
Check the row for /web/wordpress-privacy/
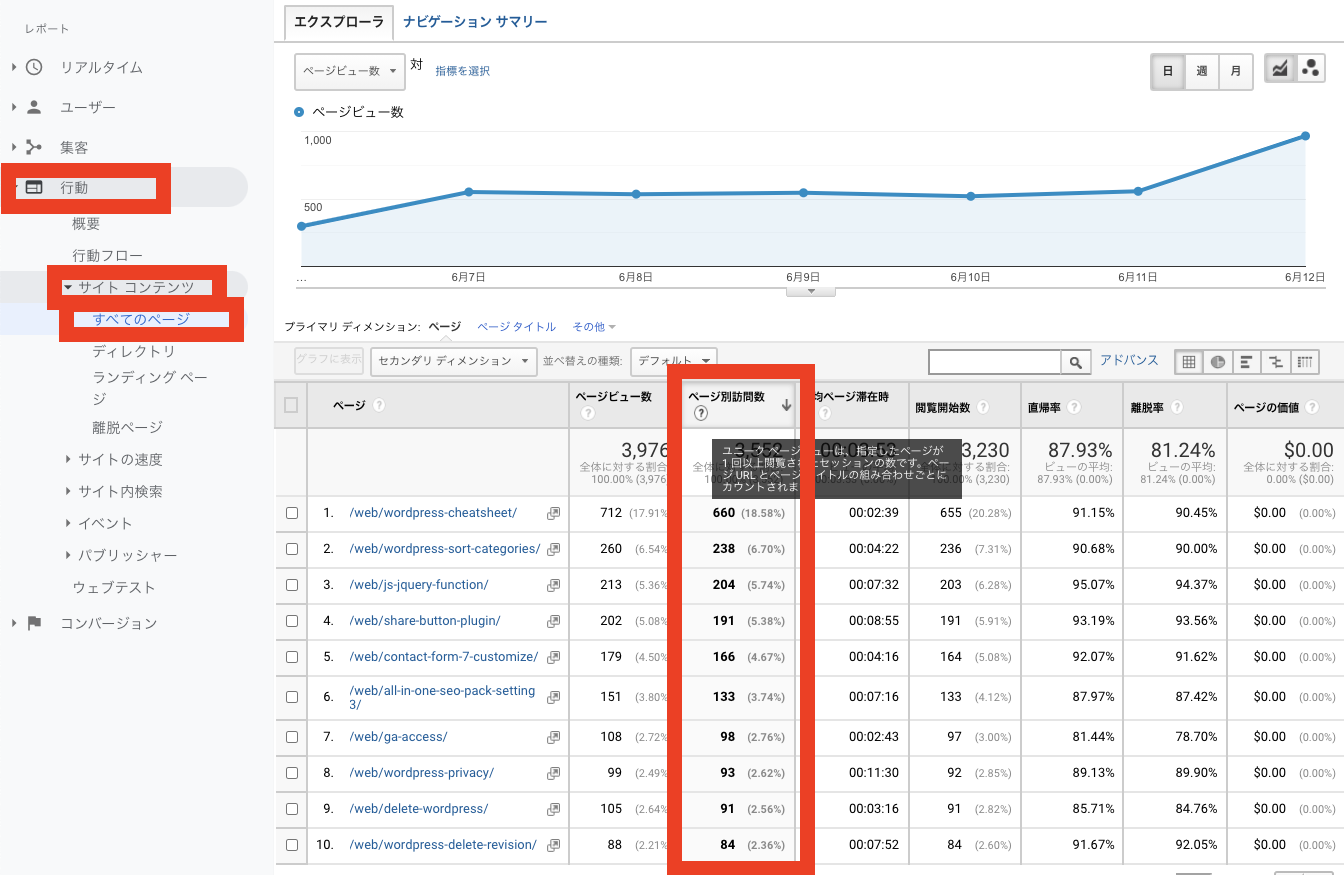point(292,773)
